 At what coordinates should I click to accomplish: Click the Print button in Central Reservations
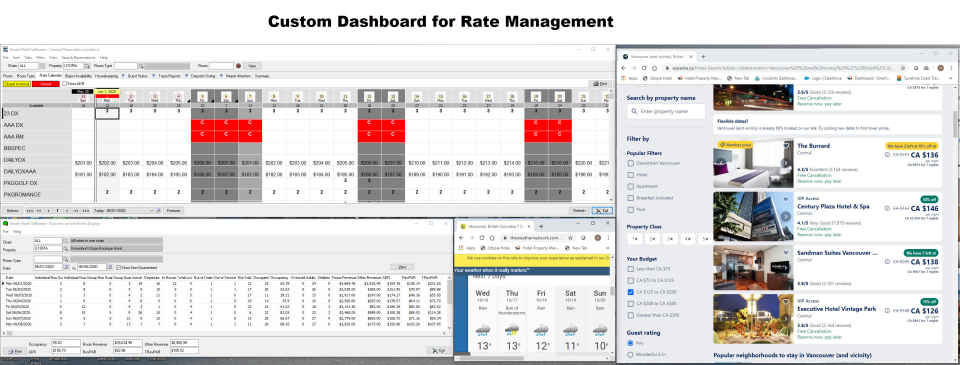[600, 83]
